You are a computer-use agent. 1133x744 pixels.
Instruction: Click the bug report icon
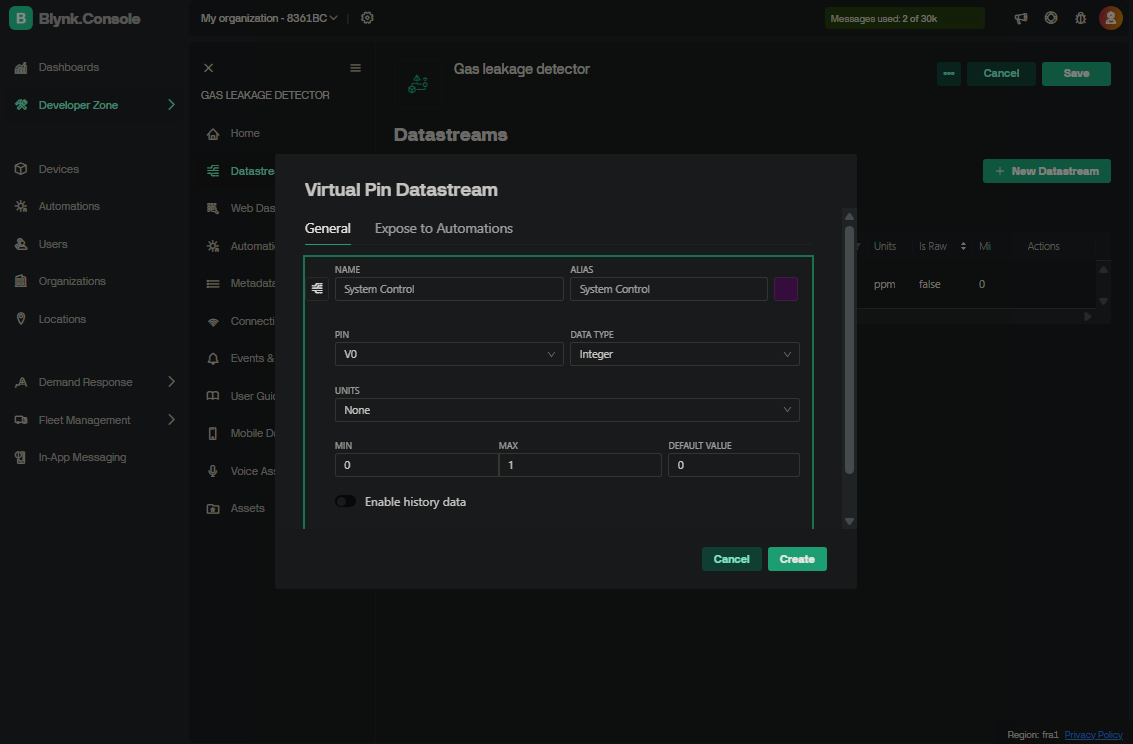(1080, 18)
